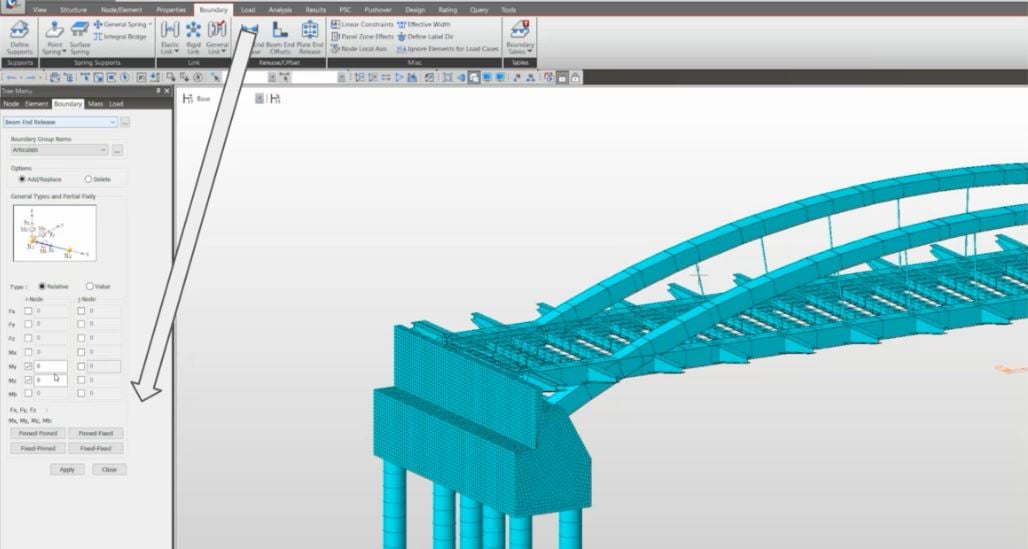
Task: Click the Surface Spring icon
Action: click(79, 30)
